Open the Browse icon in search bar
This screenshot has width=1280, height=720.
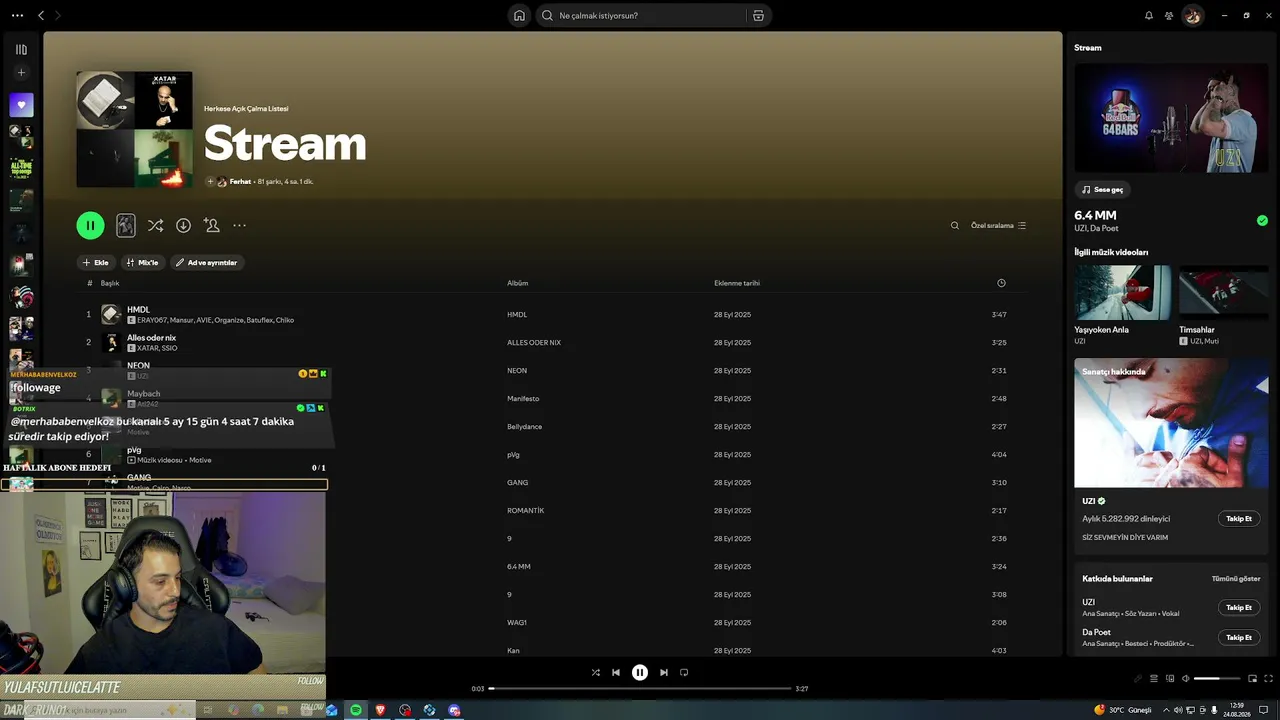[x=758, y=16]
